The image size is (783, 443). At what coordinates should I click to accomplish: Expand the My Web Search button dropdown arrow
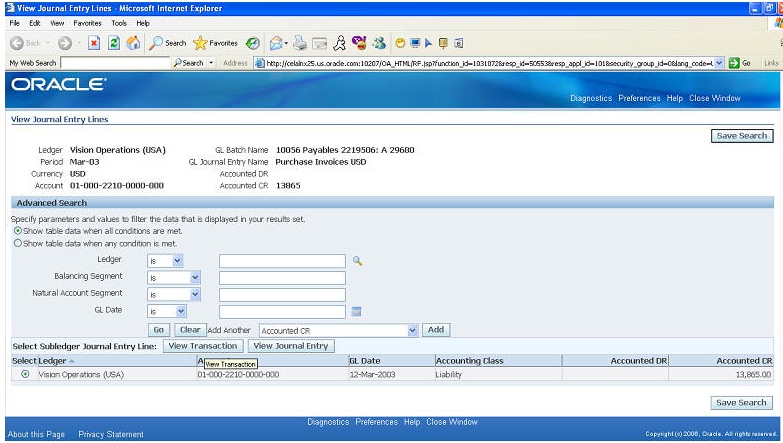(211, 63)
